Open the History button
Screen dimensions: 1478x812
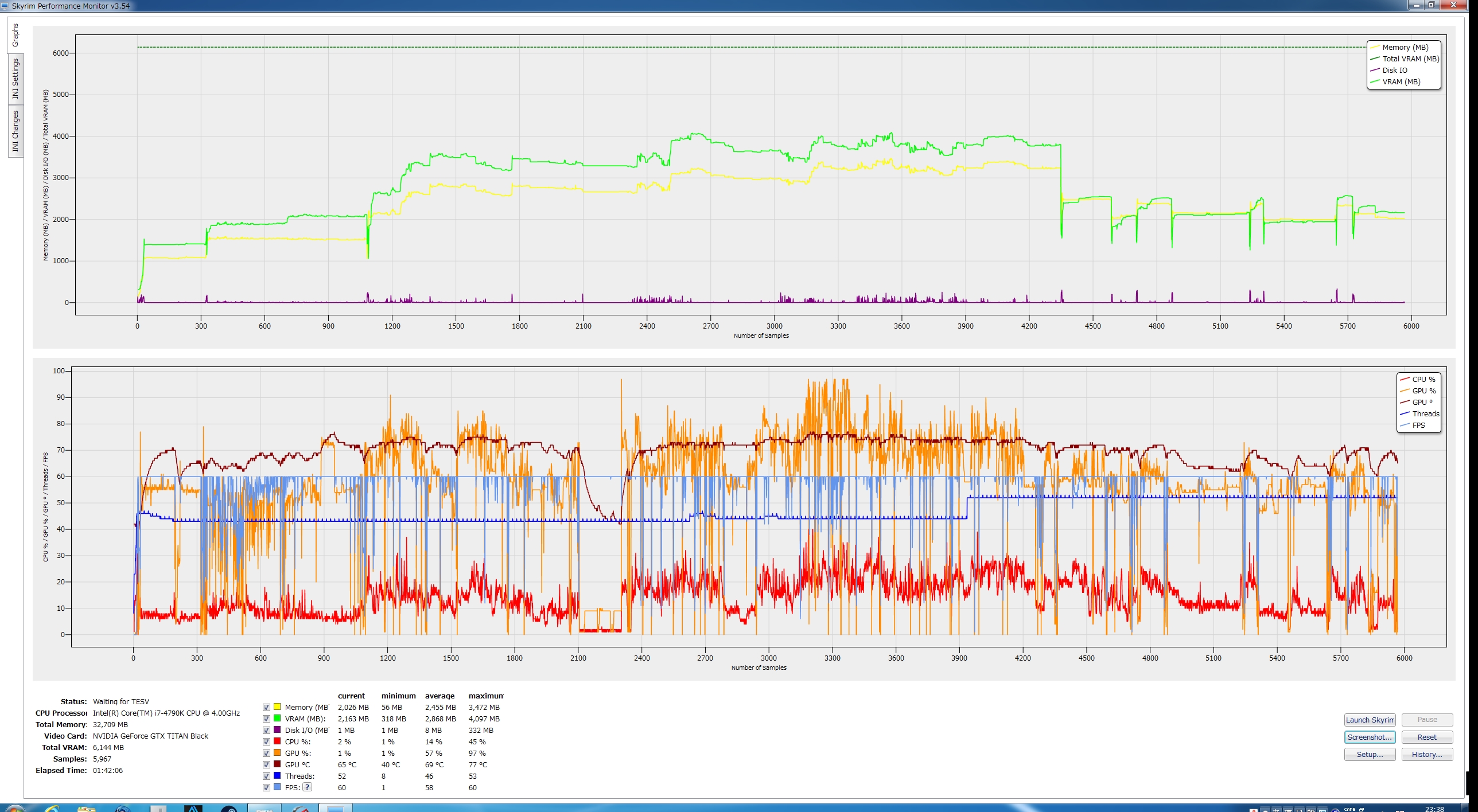(x=1427, y=754)
